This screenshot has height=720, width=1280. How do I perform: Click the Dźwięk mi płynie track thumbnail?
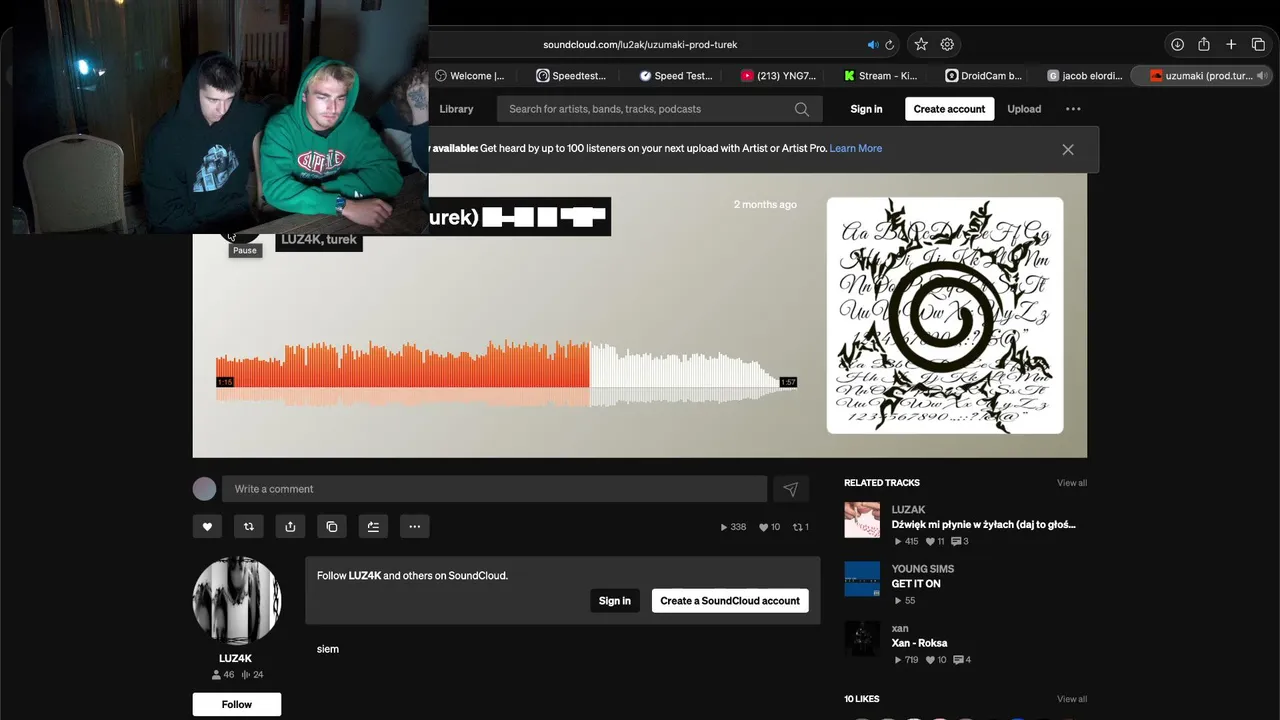(862, 520)
